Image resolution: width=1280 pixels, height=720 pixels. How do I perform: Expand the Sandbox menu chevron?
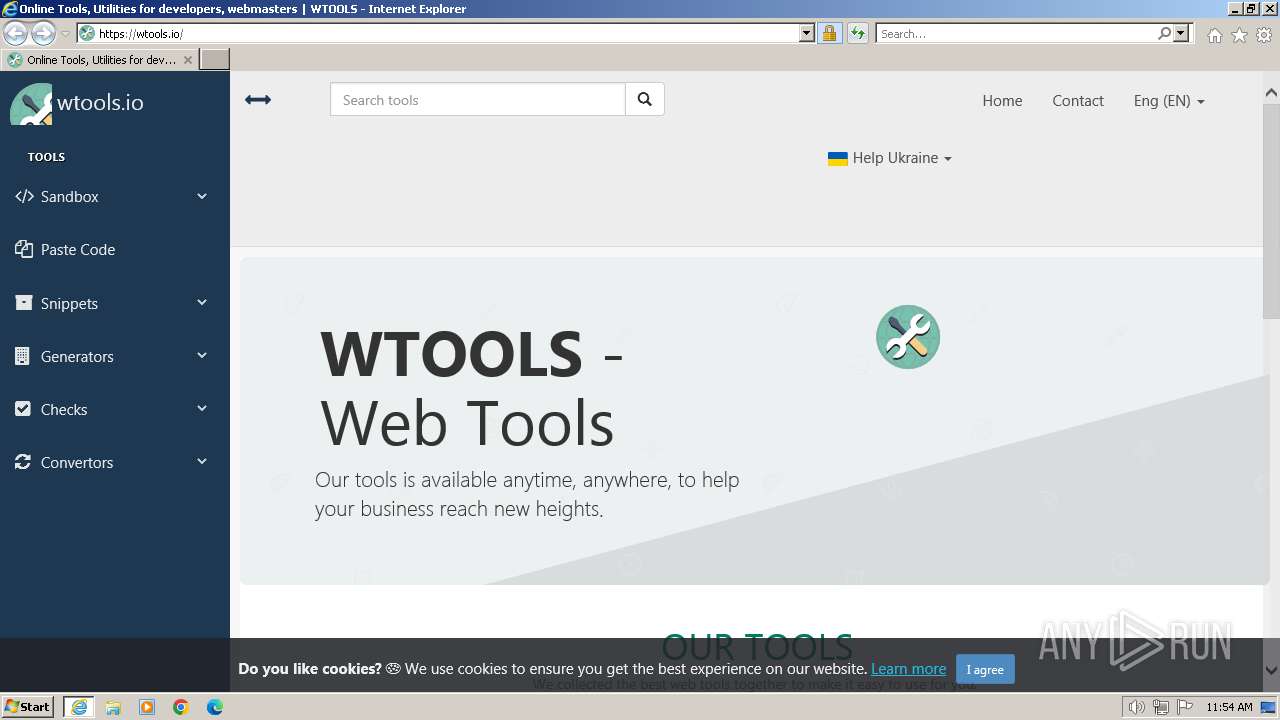tap(202, 196)
